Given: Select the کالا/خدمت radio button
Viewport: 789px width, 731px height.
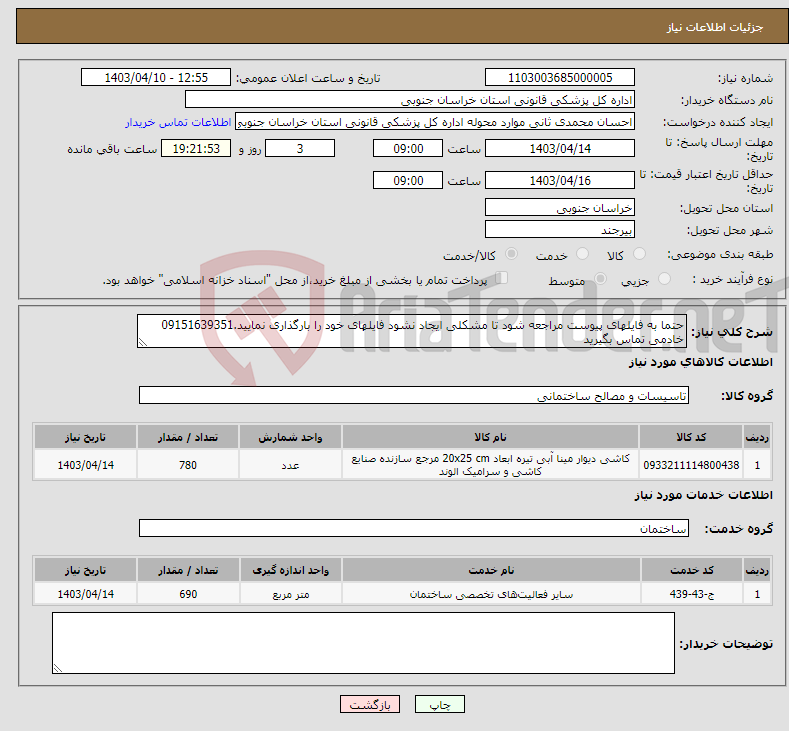Looking at the screenshot, I should (511, 254).
